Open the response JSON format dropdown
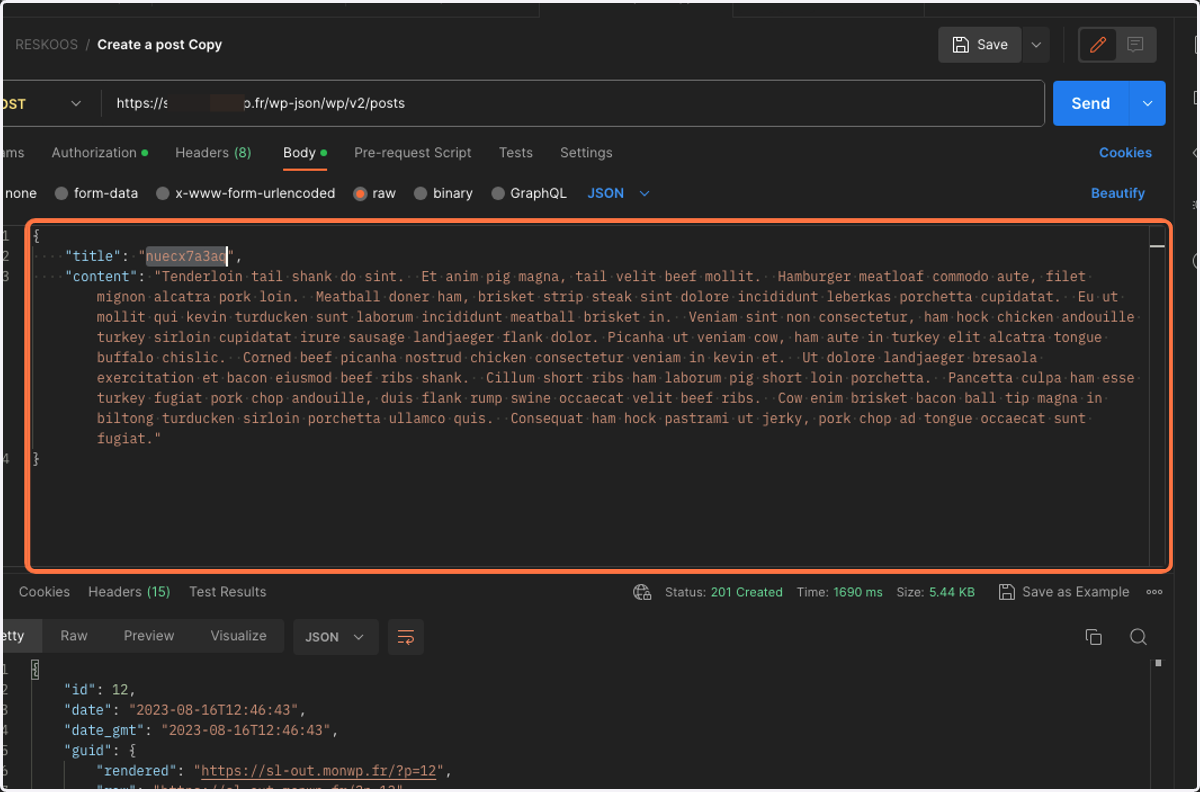This screenshot has height=792, width=1200. click(336, 637)
